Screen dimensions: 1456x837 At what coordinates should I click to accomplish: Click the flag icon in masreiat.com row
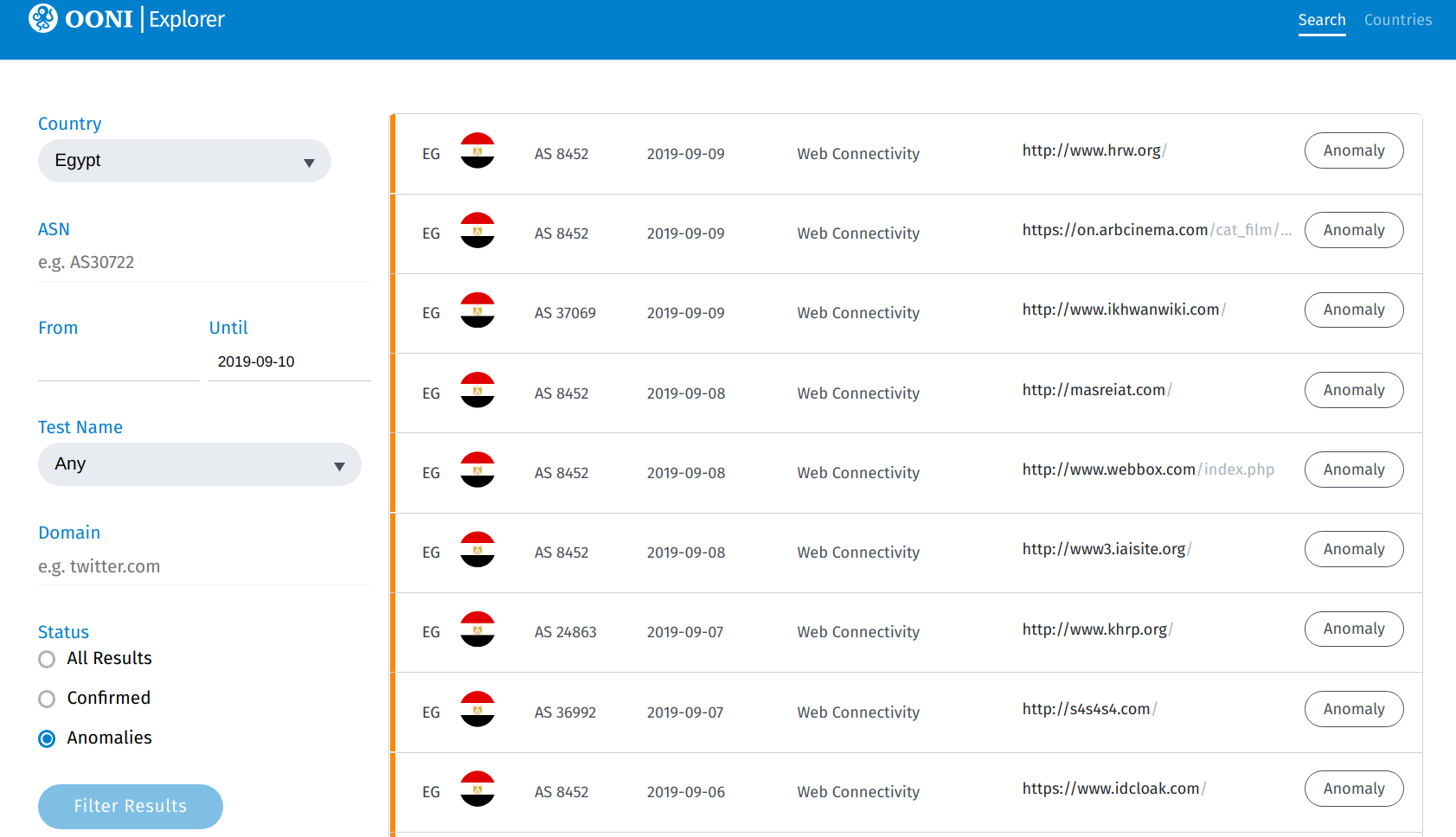(477, 391)
